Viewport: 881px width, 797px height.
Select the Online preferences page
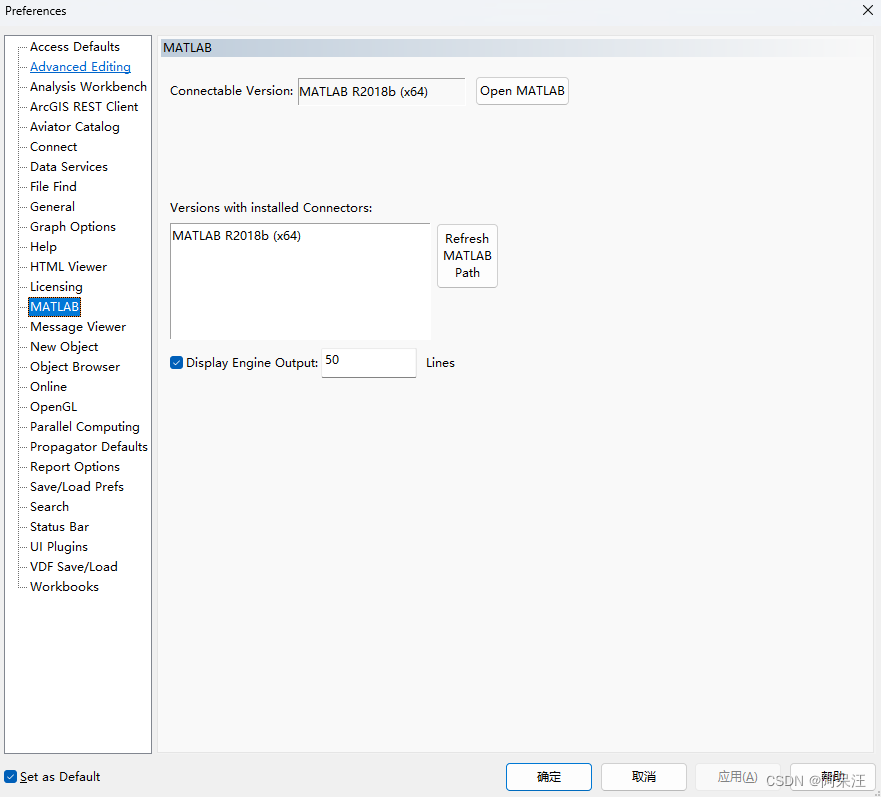[48, 387]
